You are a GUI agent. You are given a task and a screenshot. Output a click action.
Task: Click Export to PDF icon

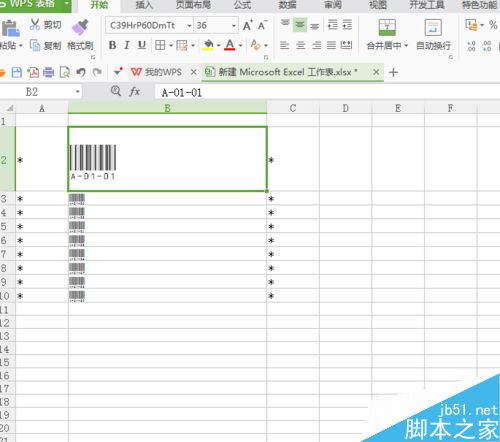click(x=33, y=72)
